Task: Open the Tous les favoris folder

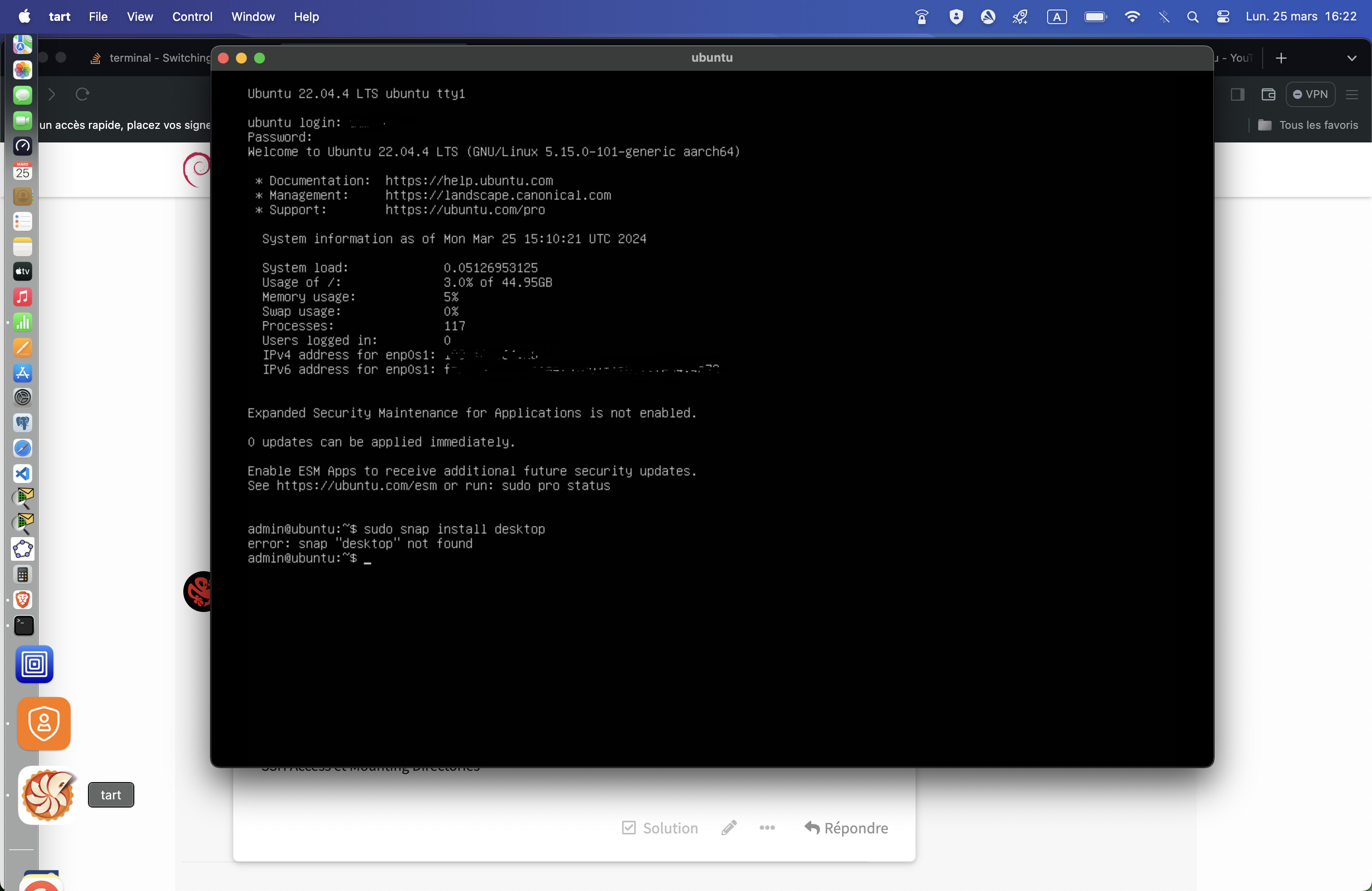Action: pyautogui.click(x=1308, y=125)
